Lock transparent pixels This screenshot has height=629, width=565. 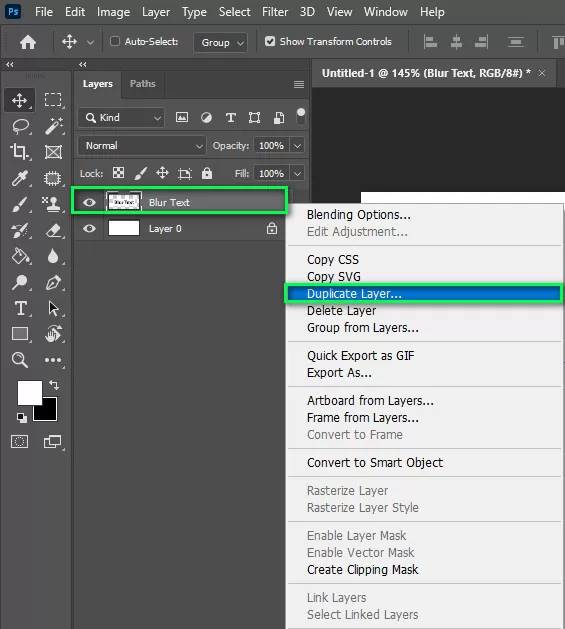click(x=118, y=173)
